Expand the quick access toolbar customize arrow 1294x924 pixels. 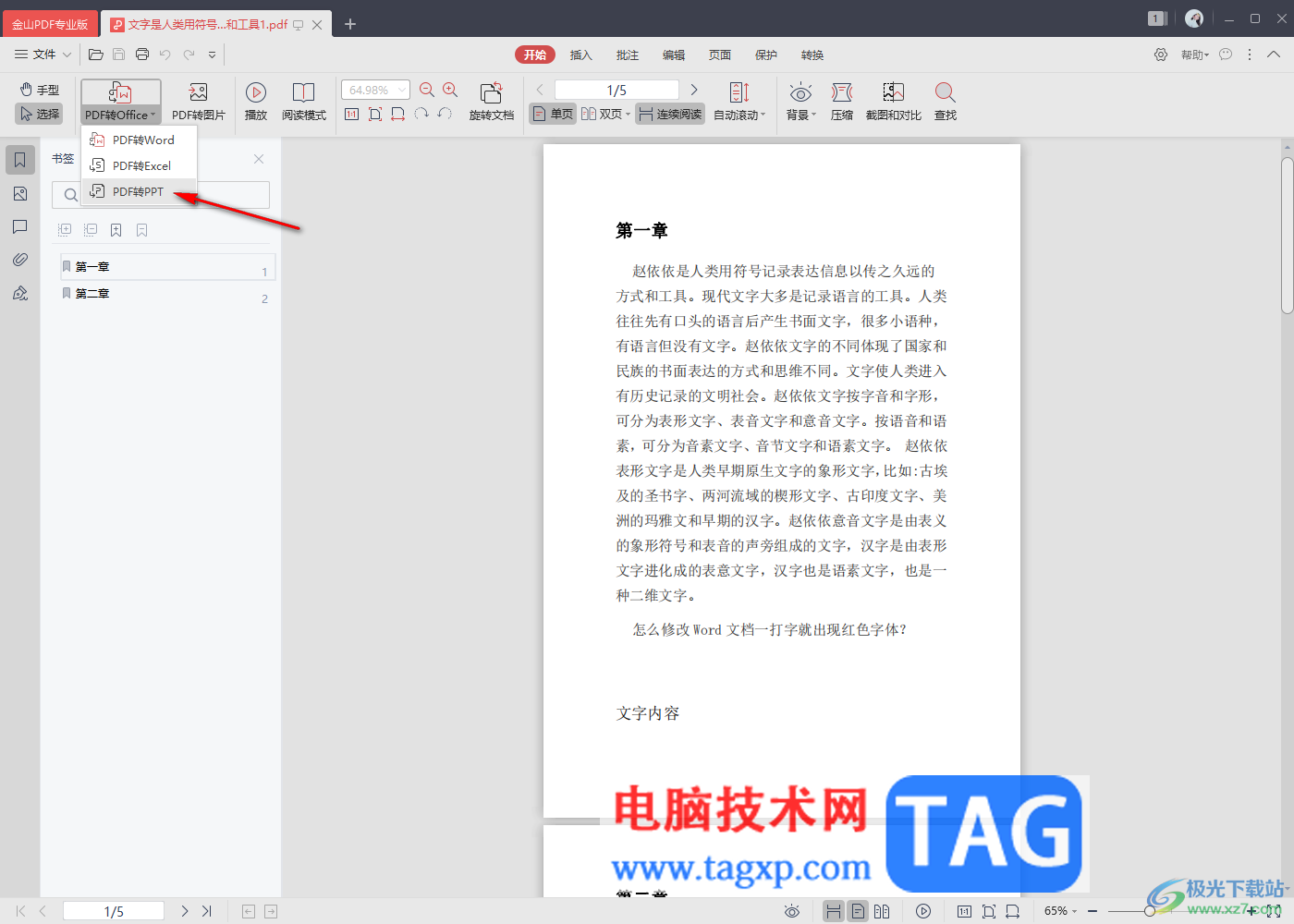point(212,55)
